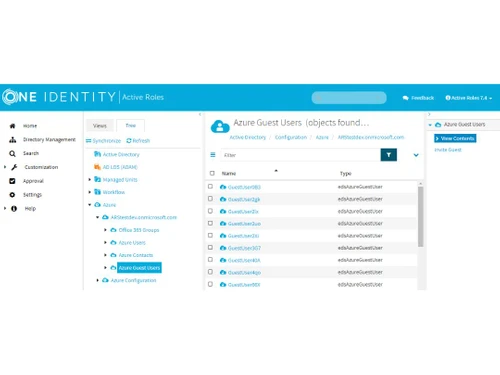This screenshot has width=500, height=375.
Task: Click the AD LDS (ADAM) node icon
Action: coord(97,167)
